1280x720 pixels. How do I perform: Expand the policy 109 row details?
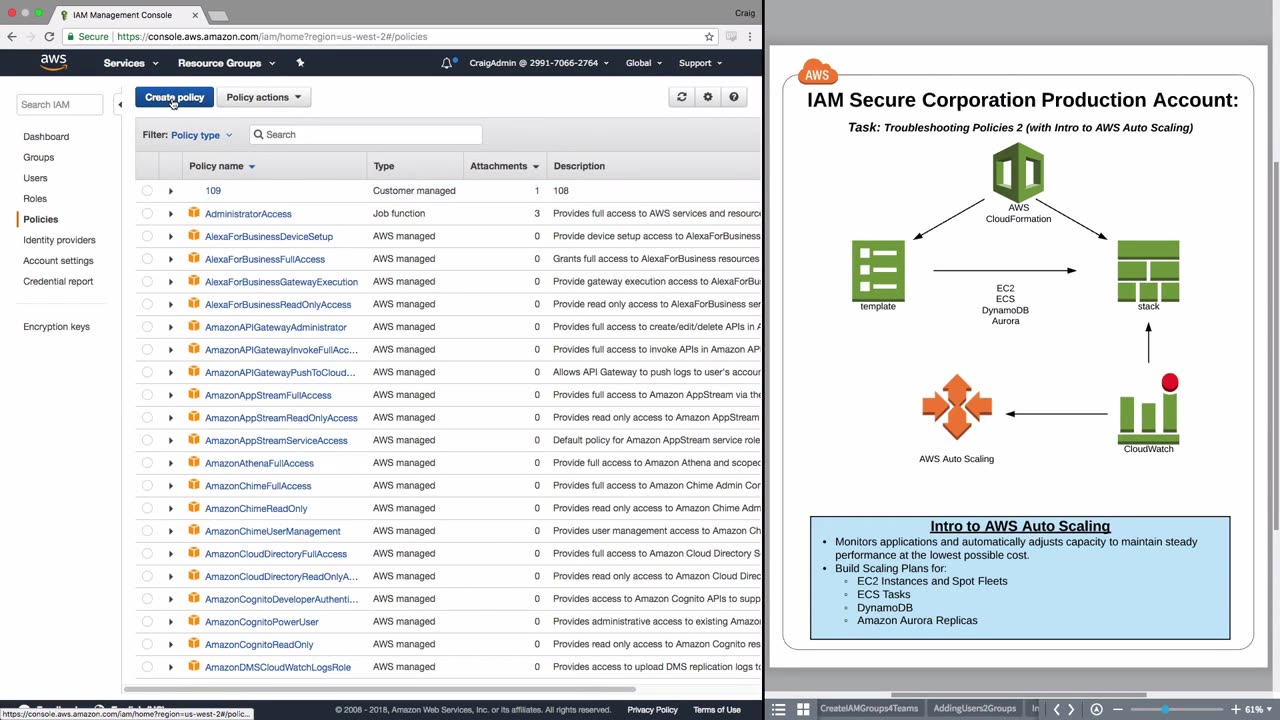click(170, 191)
